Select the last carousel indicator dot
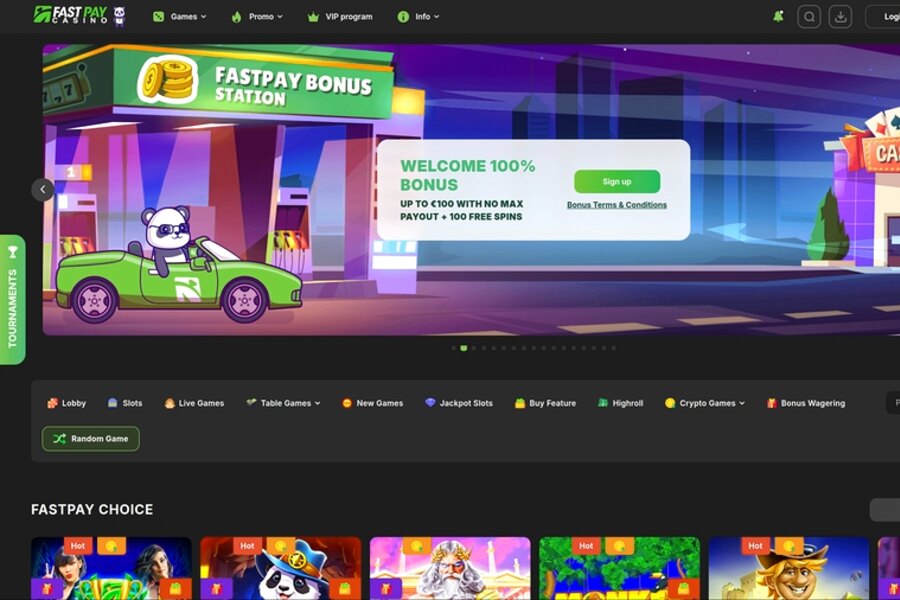The width and height of the screenshot is (900, 600). (x=614, y=348)
